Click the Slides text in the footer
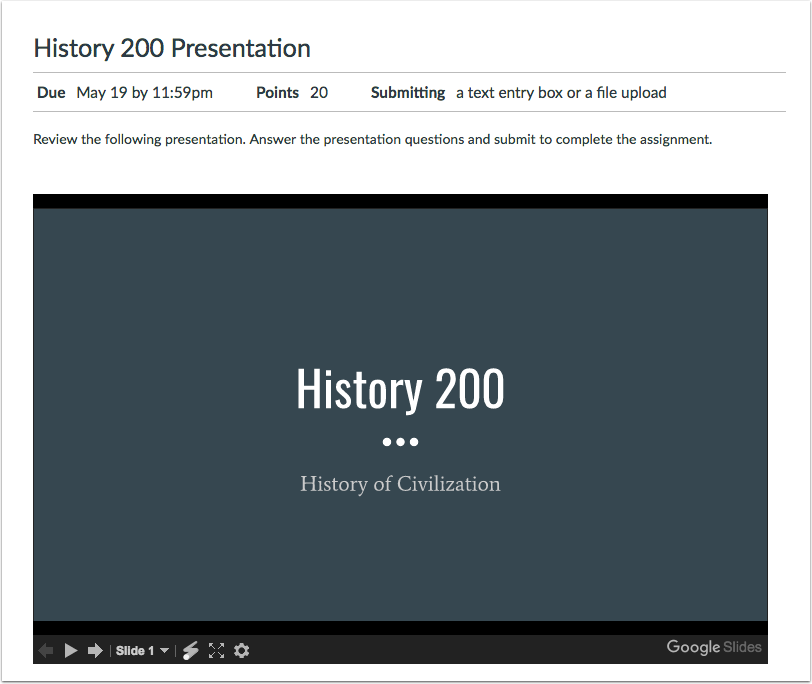 coord(741,647)
